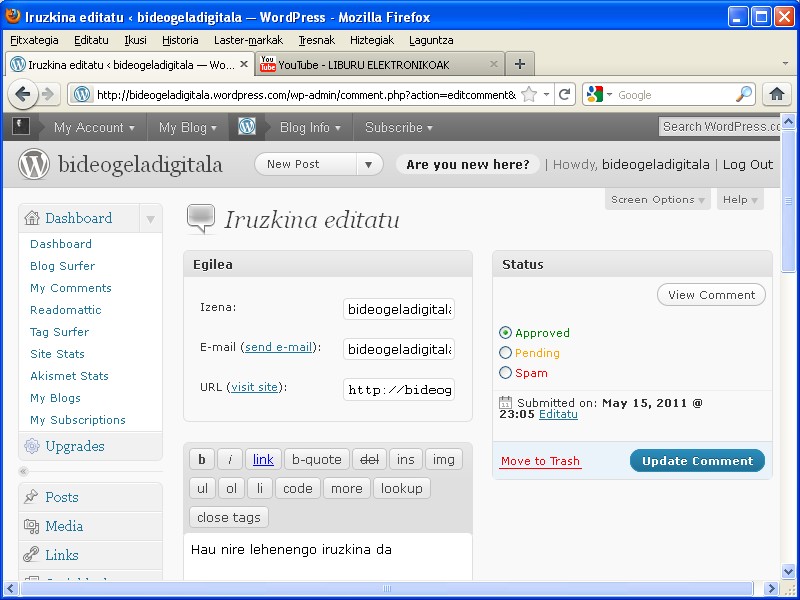Click the Media icon in sidebar

point(32,526)
